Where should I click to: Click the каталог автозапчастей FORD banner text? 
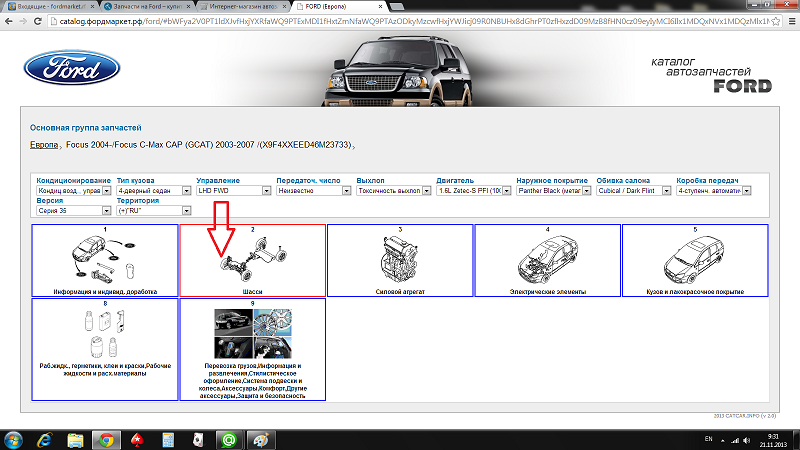712,76
